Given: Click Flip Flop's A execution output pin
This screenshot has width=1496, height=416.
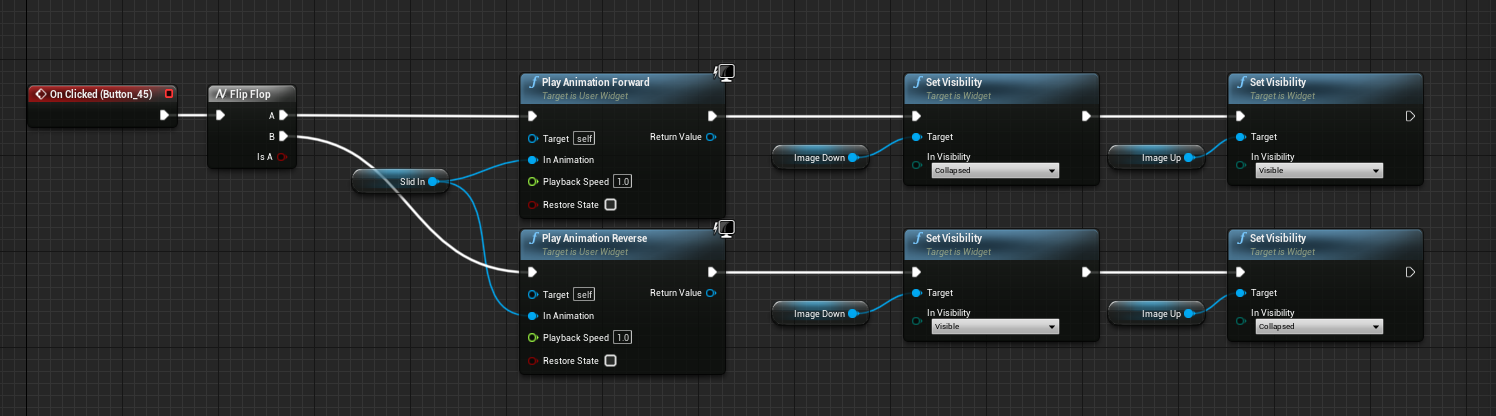Looking at the screenshot, I should point(284,116).
